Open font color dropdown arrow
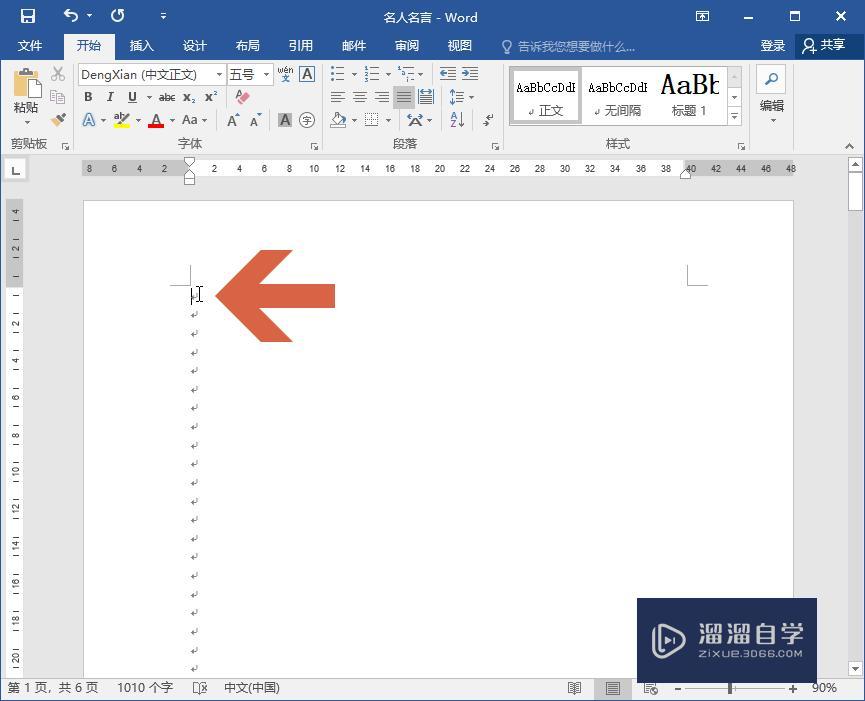The image size is (865, 701). tap(172, 120)
